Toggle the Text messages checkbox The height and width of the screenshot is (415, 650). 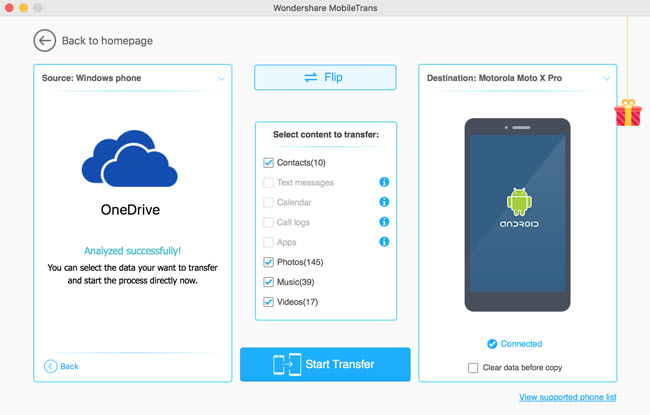[269, 182]
